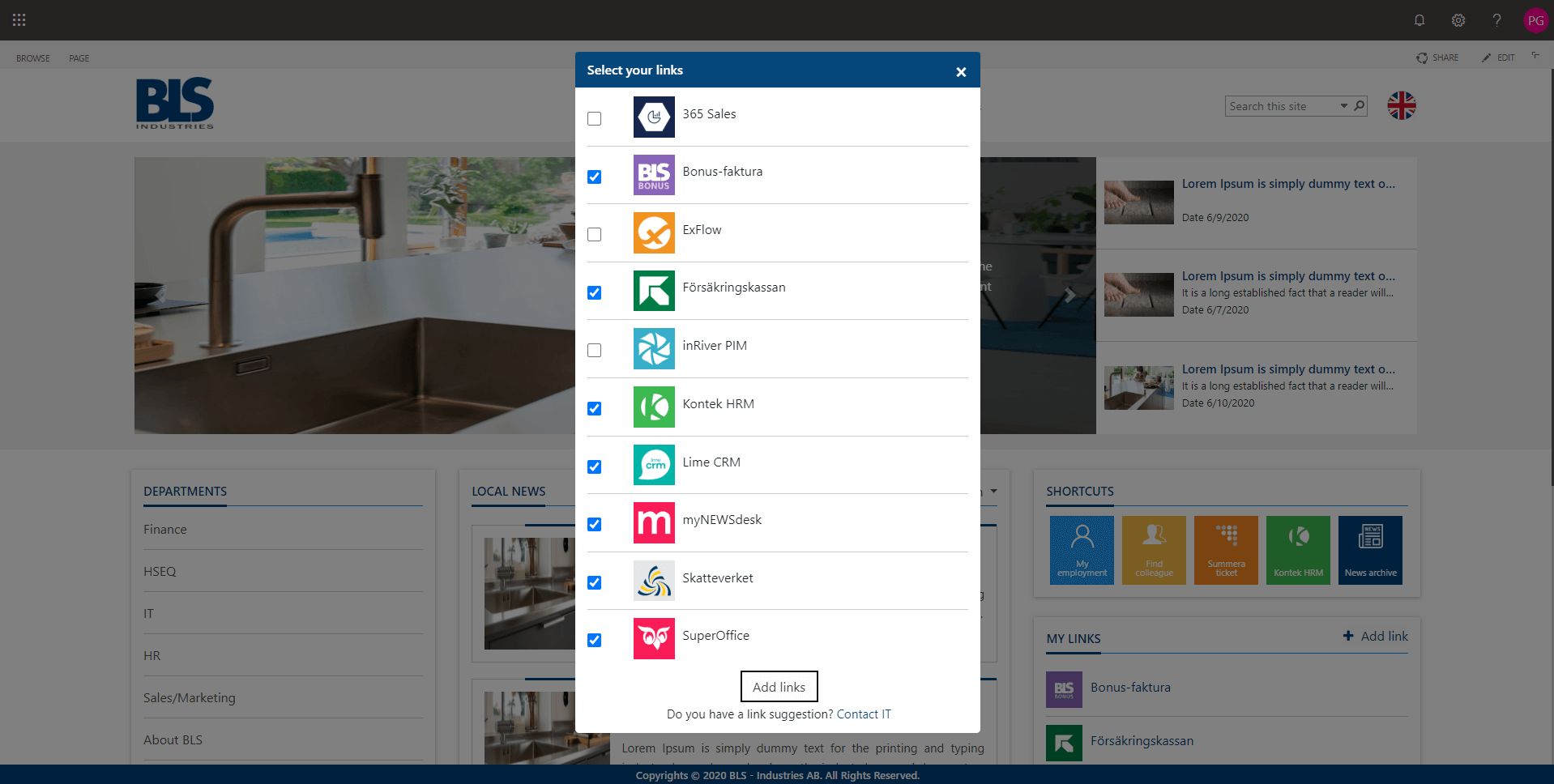The height and width of the screenshot is (784, 1554).
Task: Open the news item dated 6/10/2020
Action: click(1257, 387)
